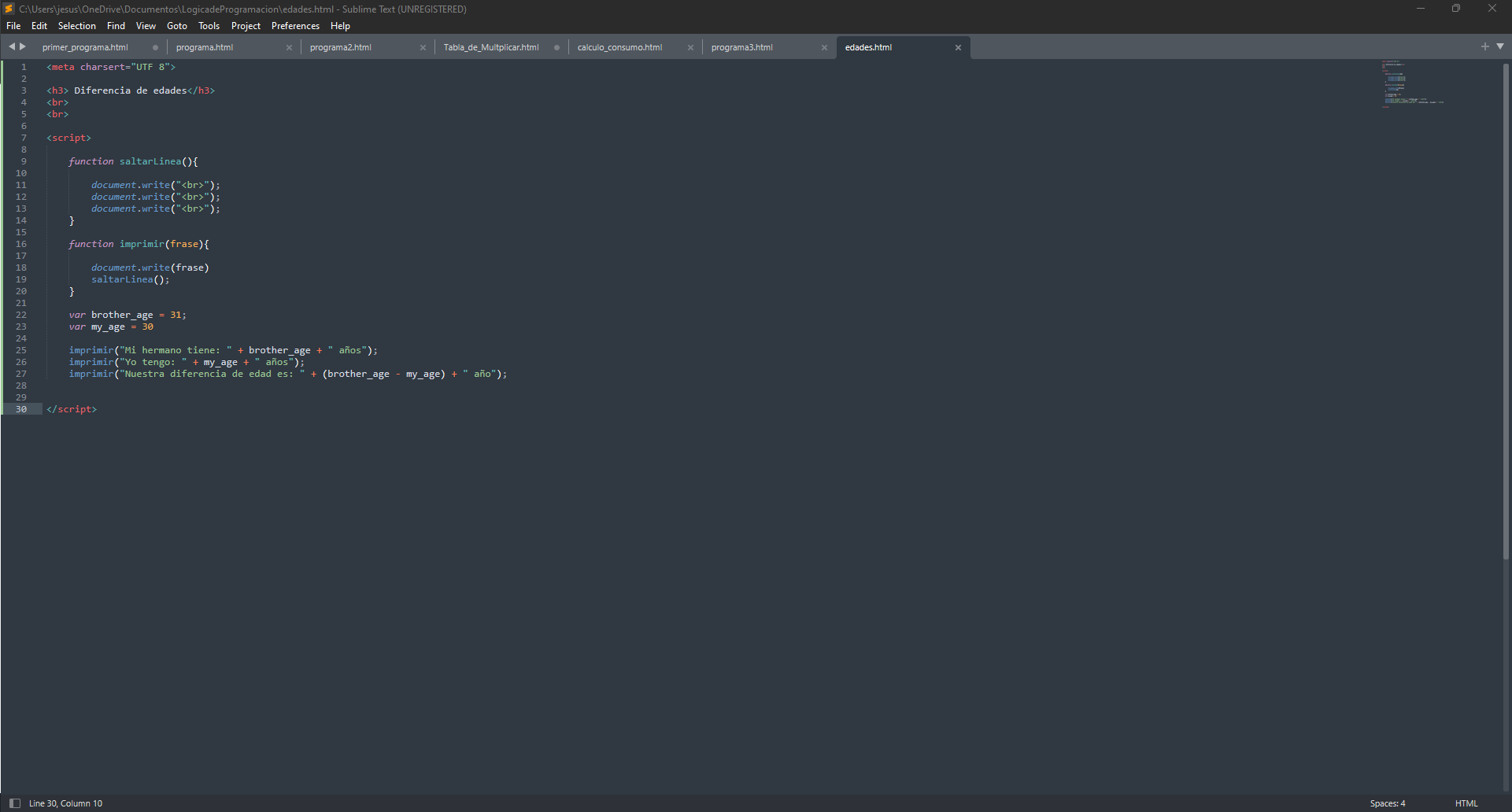This screenshot has width=1512, height=812.
Task: Restore down the Sublime Text window
Action: point(1456,9)
